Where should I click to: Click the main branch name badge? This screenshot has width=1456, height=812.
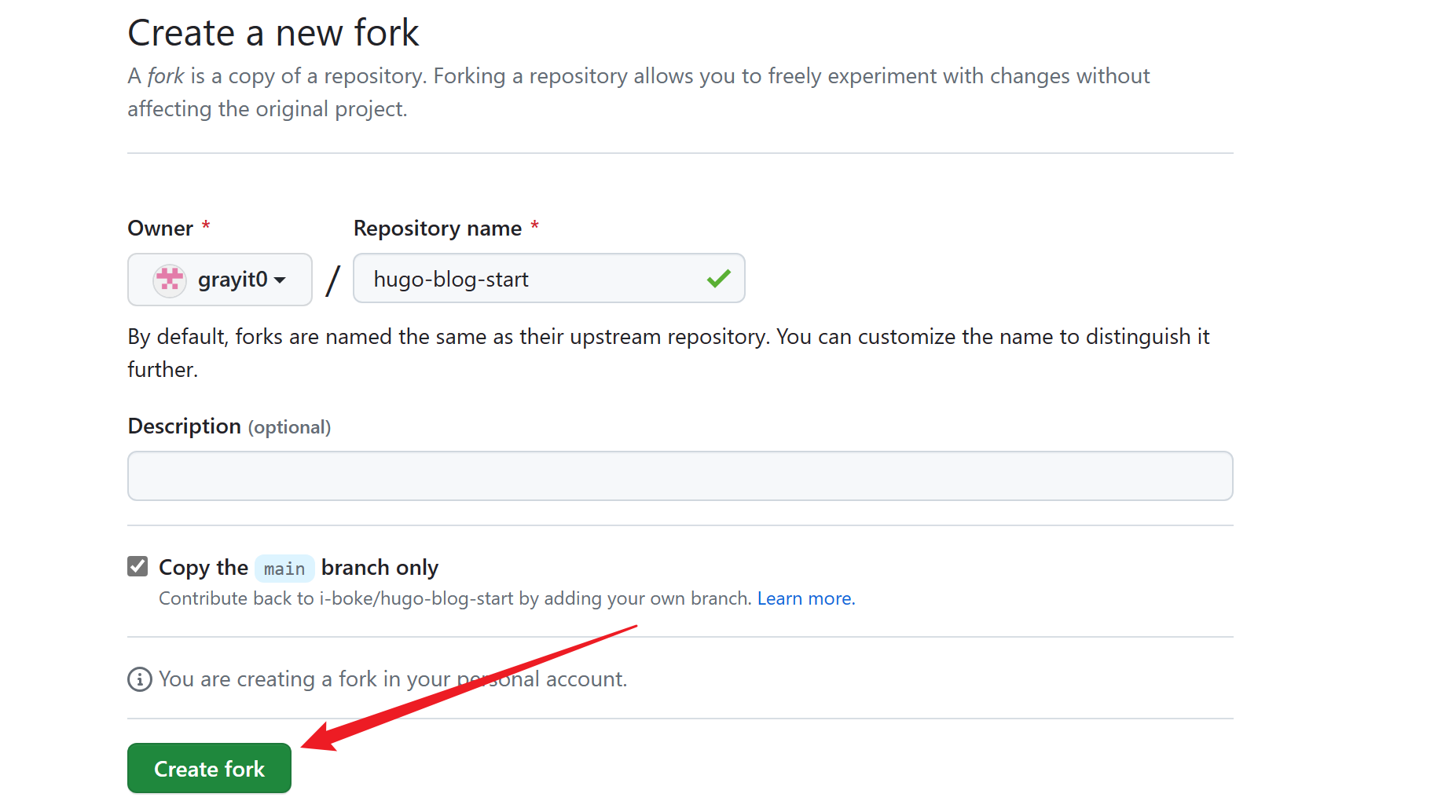(x=284, y=569)
